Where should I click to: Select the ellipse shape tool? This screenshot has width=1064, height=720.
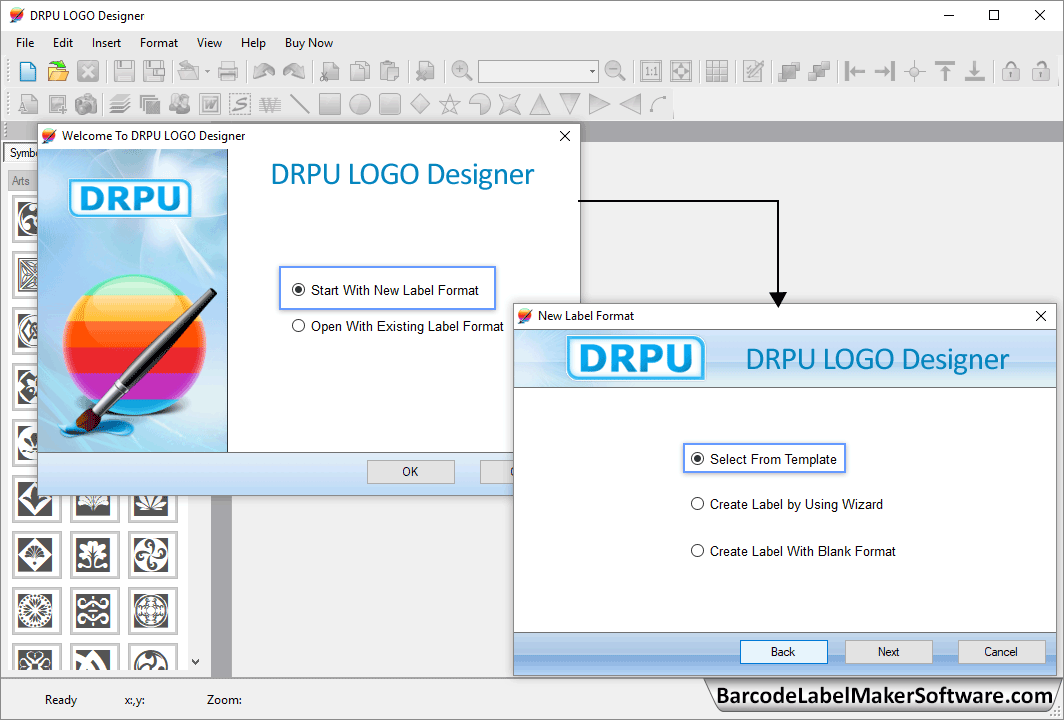(360, 104)
